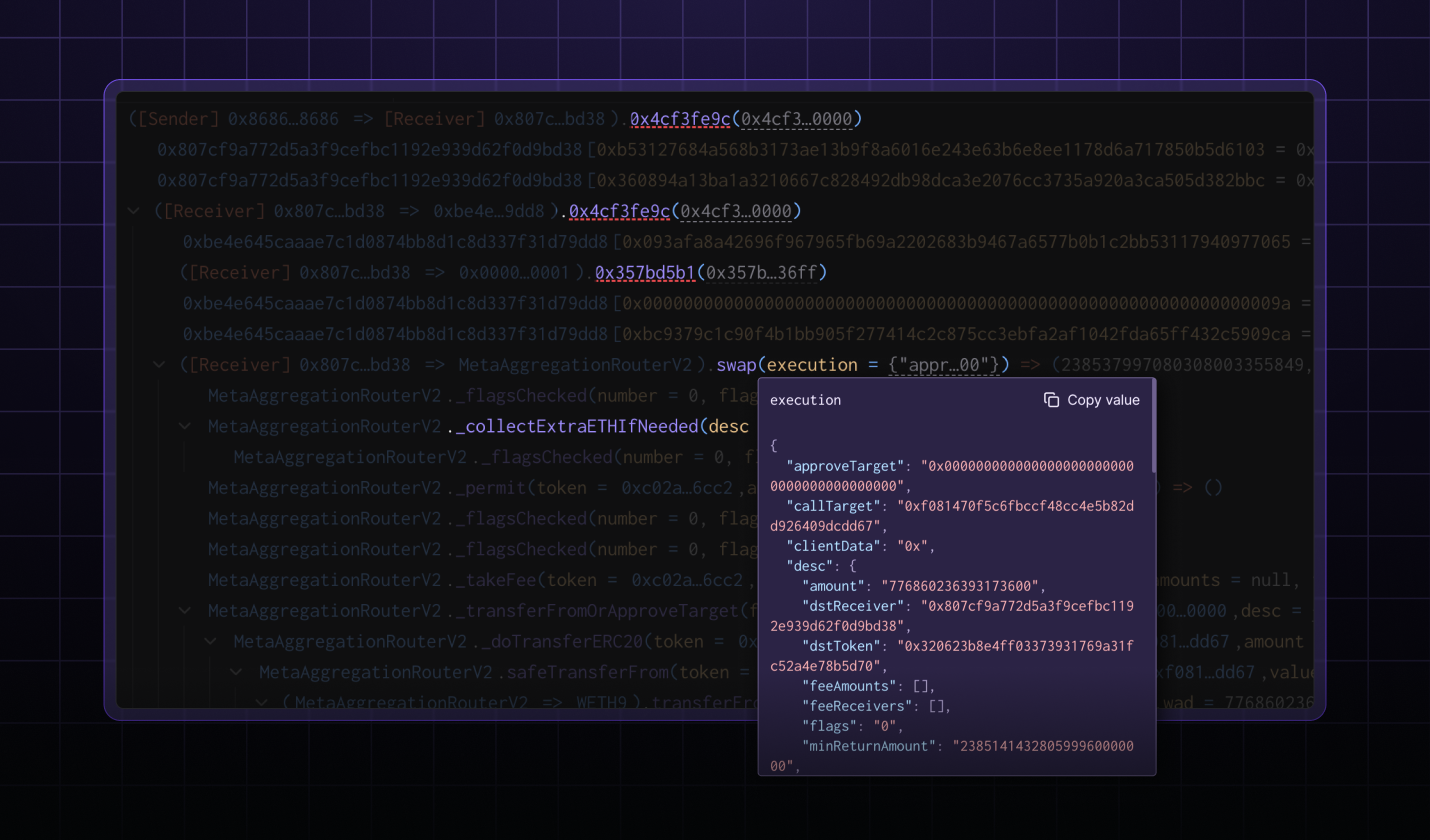Collapse the _transferFromOrApproveTarget call row
The height and width of the screenshot is (840, 1430).
(x=185, y=610)
